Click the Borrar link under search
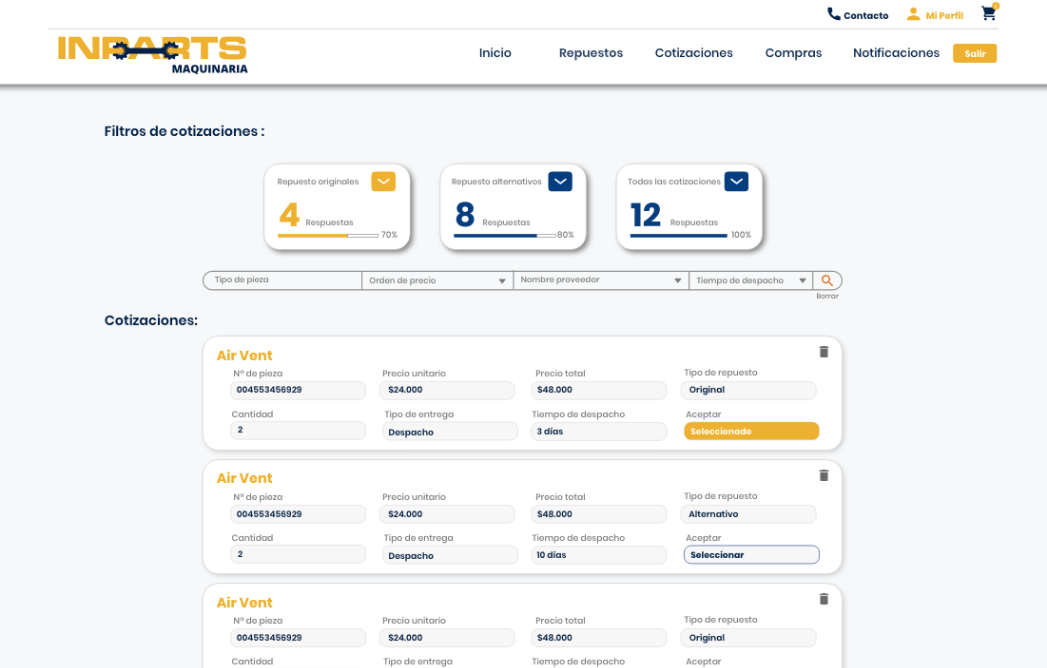The width and height of the screenshot is (1047, 668). coord(827,296)
